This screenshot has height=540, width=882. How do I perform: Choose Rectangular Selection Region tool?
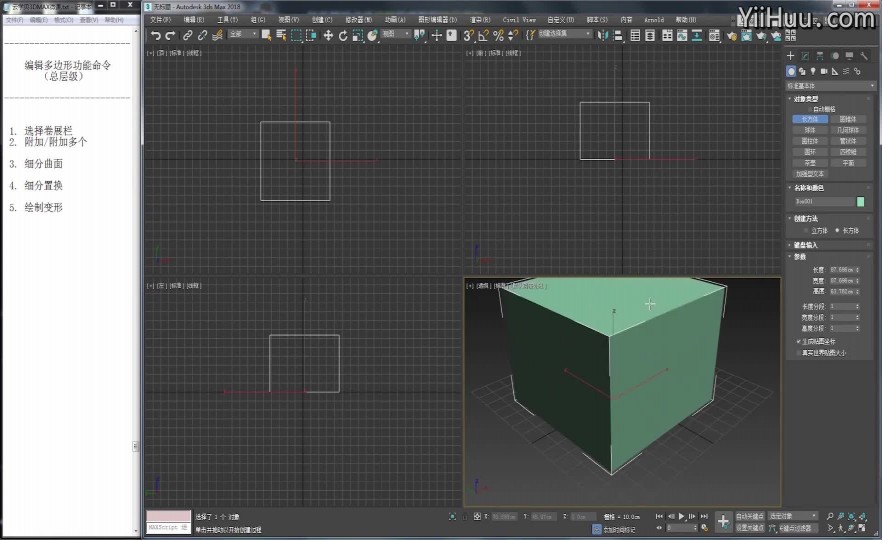296,35
